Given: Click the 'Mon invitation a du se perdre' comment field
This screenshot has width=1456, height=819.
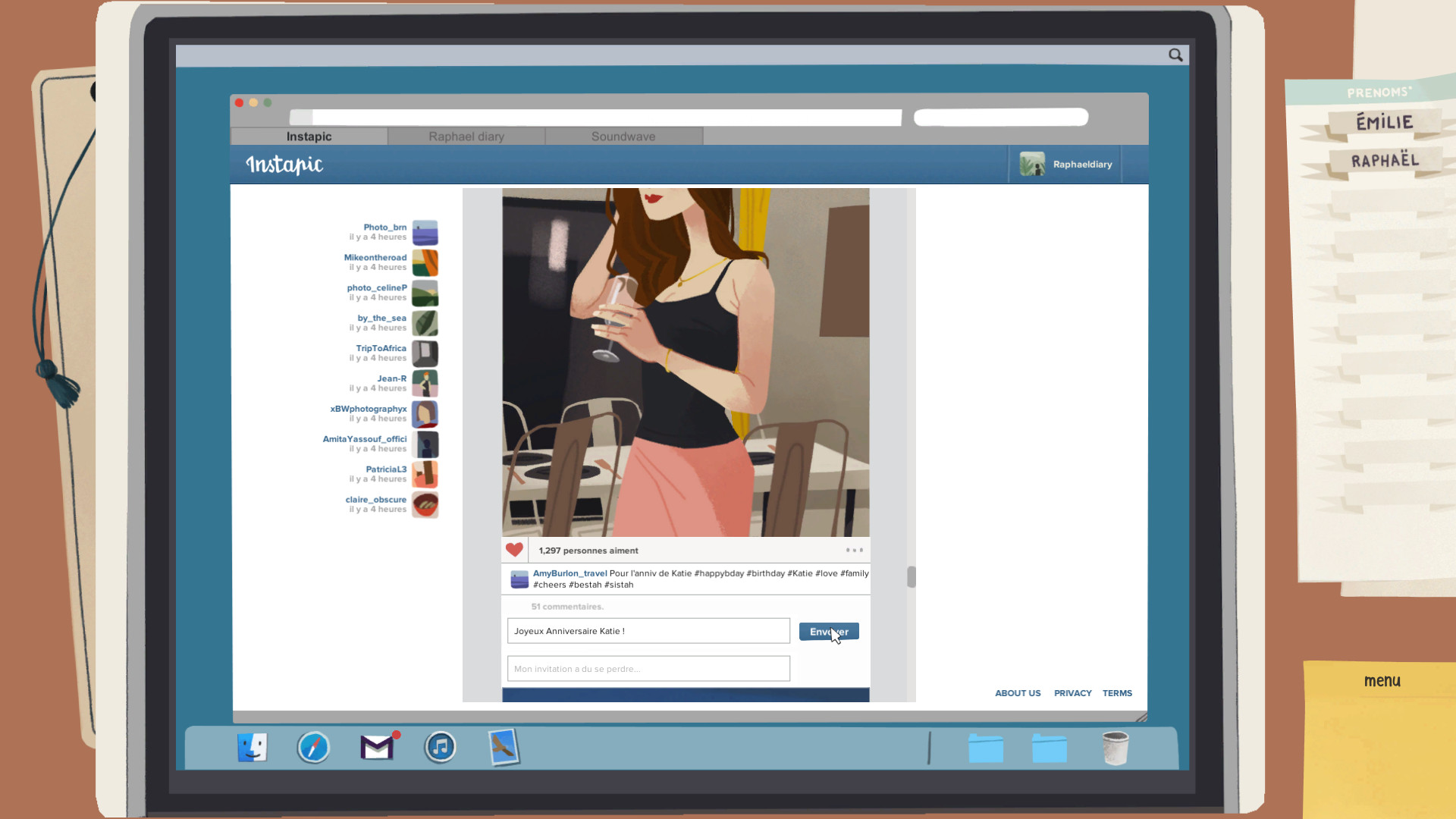Looking at the screenshot, I should [648, 668].
